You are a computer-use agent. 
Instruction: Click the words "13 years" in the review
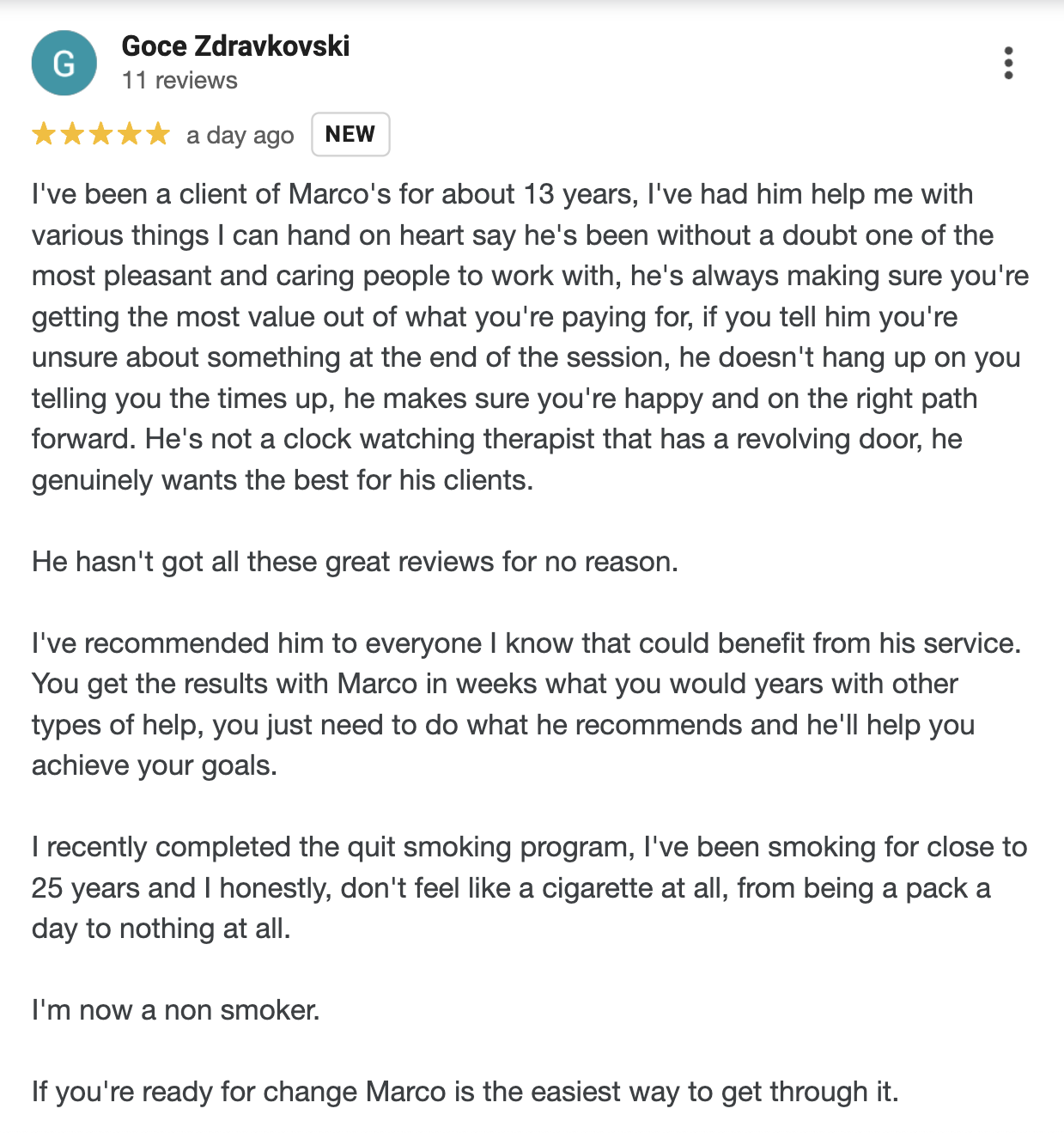[x=580, y=194]
